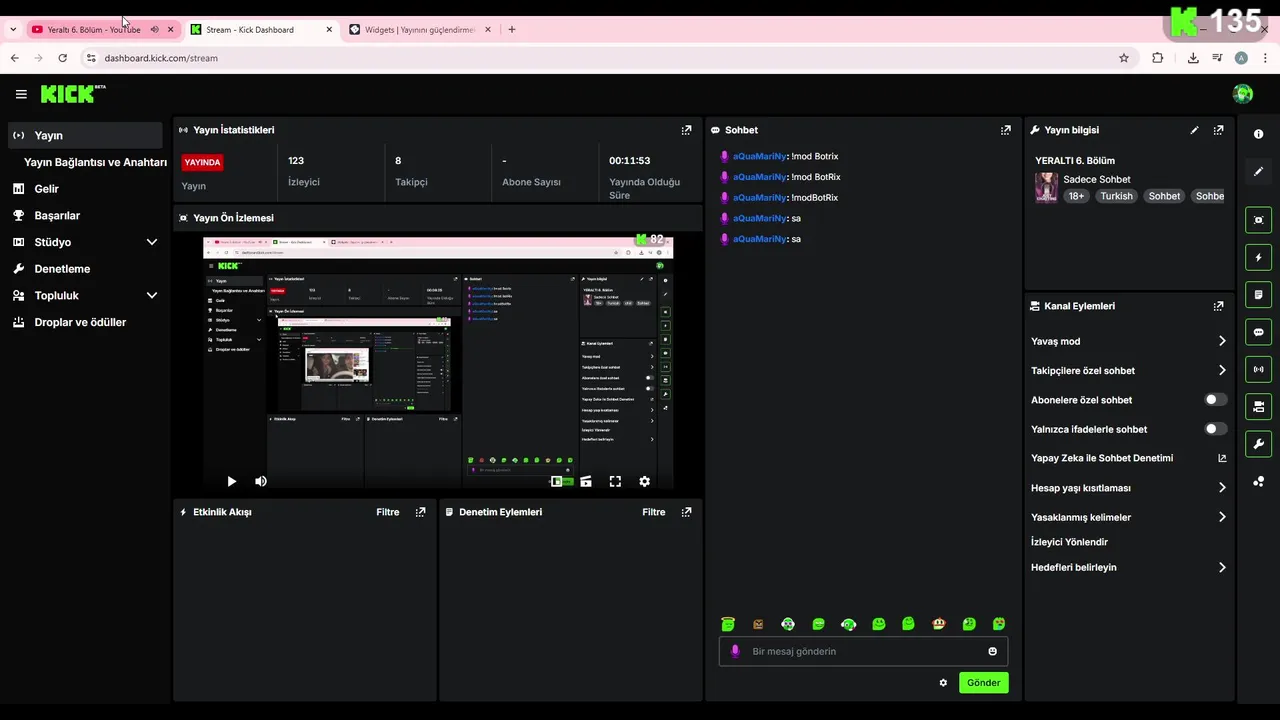Image resolution: width=1280 pixels, height=720 pixels.
Task: Toggle the chat bubble widget icon in right sidebar
Action: [x=1258, y=332]
